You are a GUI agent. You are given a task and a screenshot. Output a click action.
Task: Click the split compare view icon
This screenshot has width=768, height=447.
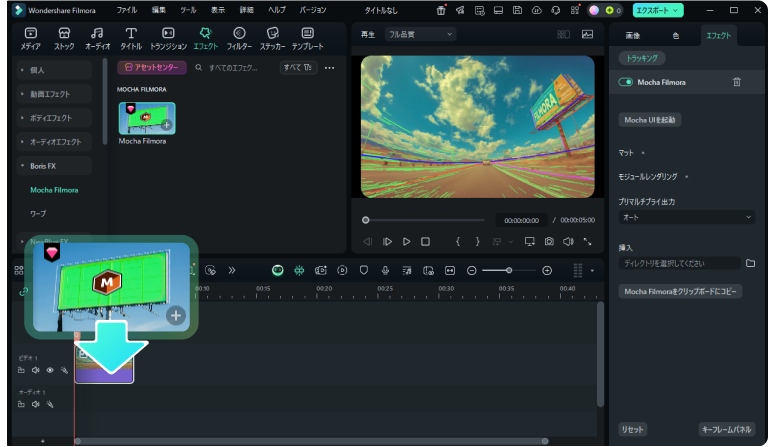pyautogui.click(x=563, y=34)
